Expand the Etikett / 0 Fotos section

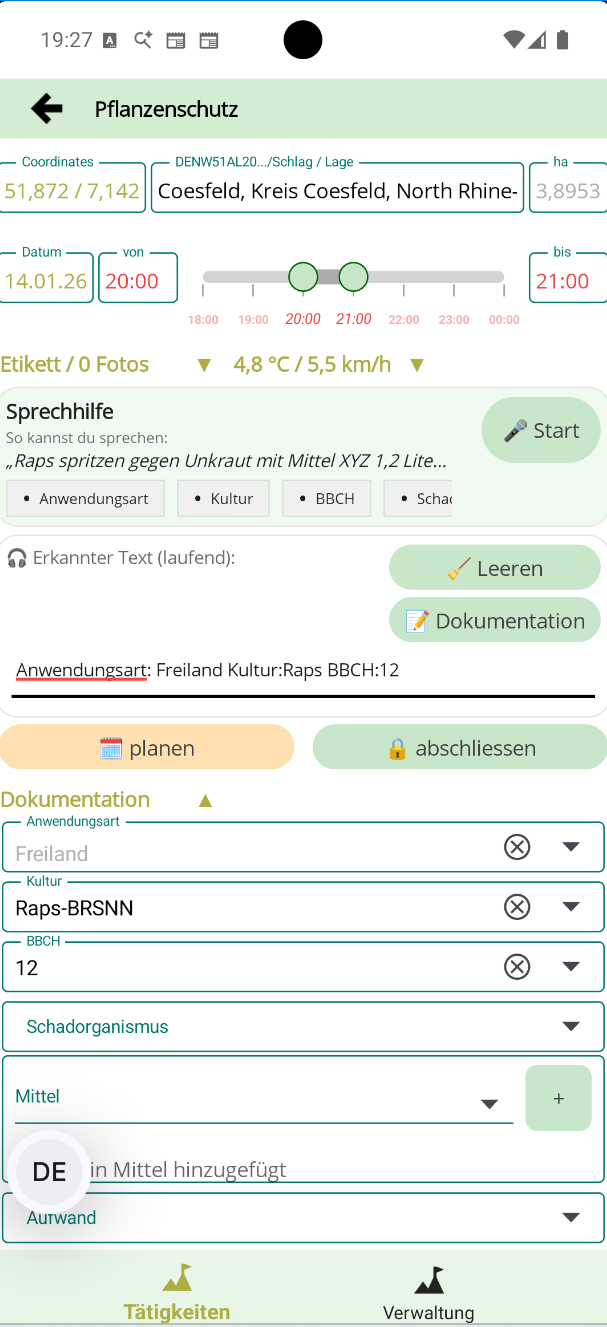tap(204, 365)
